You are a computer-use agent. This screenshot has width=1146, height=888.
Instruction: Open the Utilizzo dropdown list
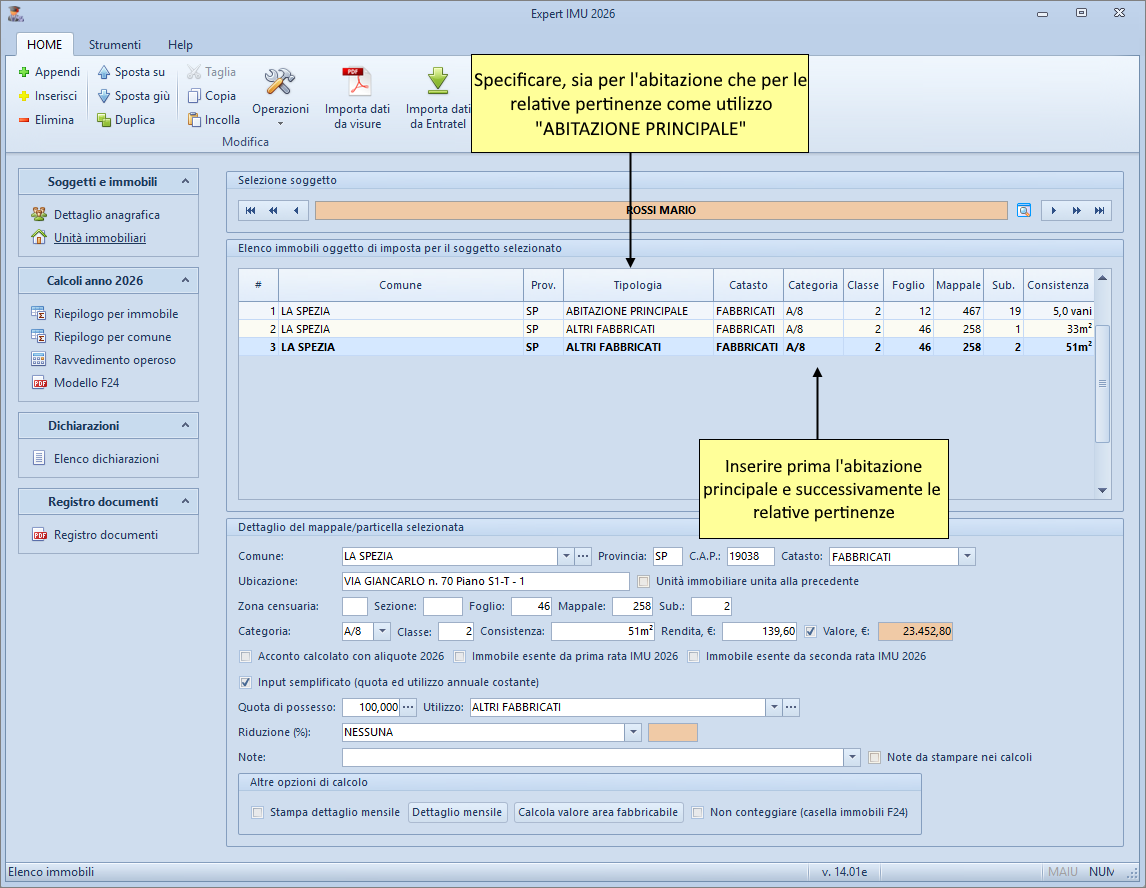point(773,707)
